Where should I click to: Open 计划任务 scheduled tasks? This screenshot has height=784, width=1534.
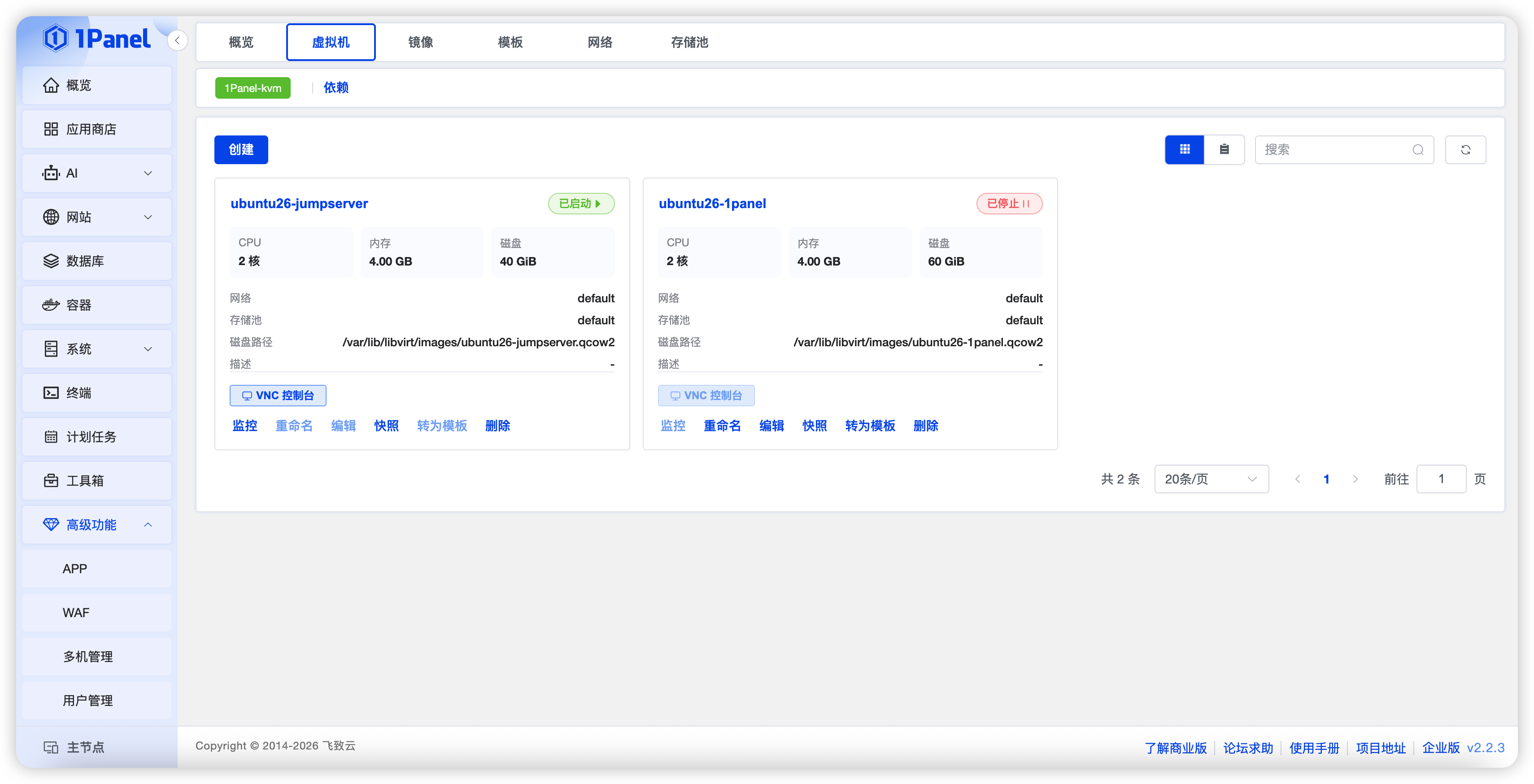[x=97, y=437]
